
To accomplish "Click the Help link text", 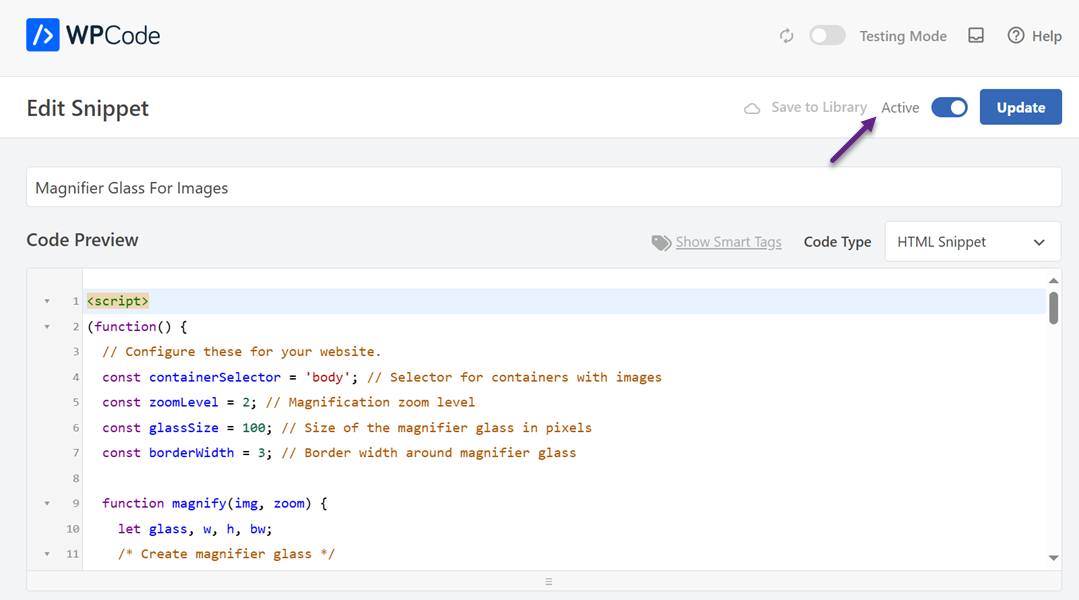I will [1046, 36].
